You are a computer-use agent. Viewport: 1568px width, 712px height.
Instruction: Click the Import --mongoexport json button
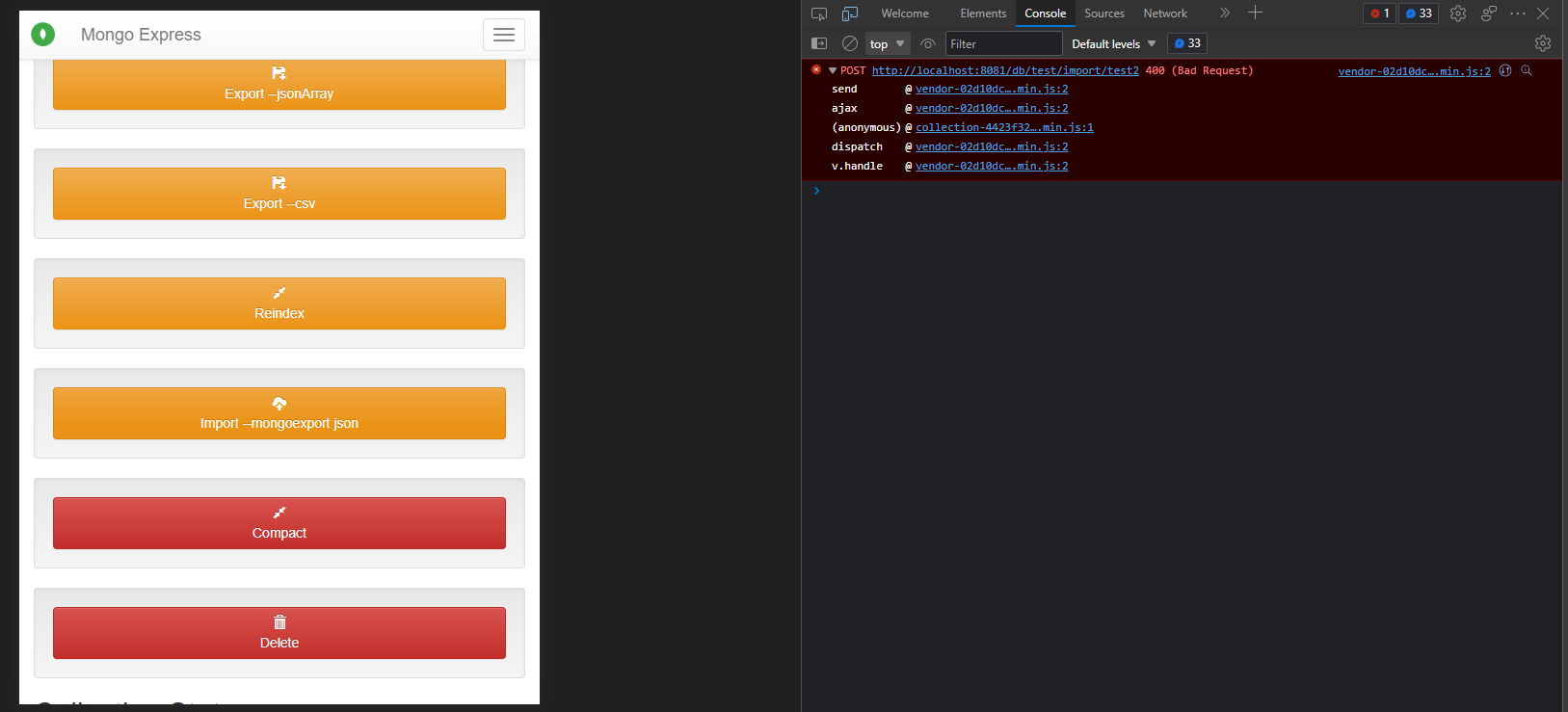click(x=279, y=413)
